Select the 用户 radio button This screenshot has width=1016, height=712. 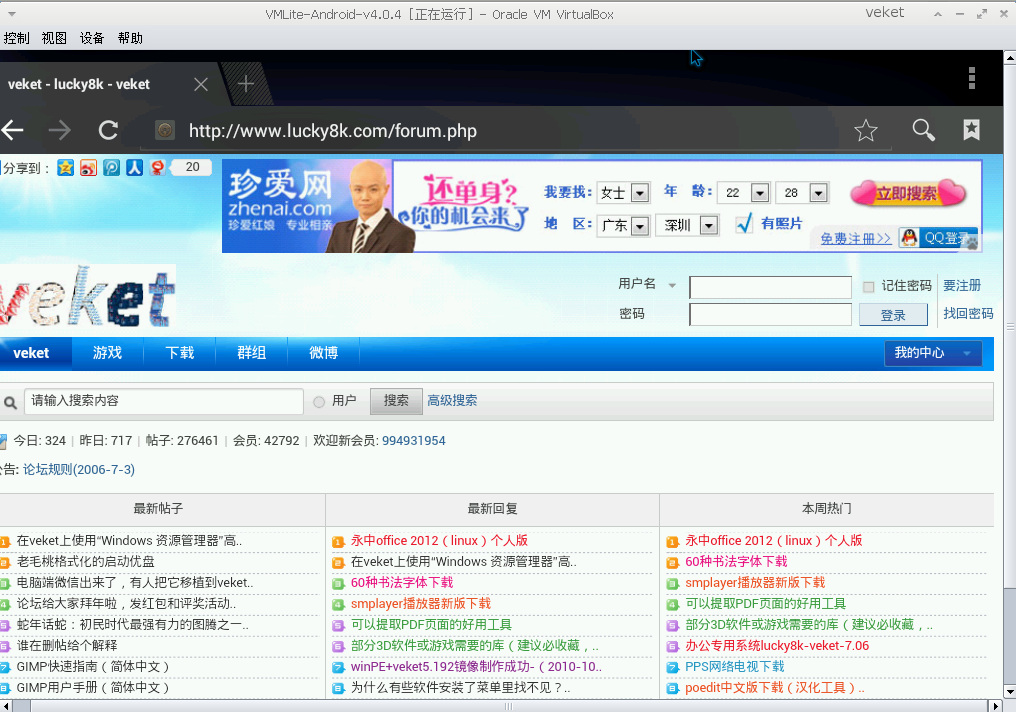click(x=319, y=402)
